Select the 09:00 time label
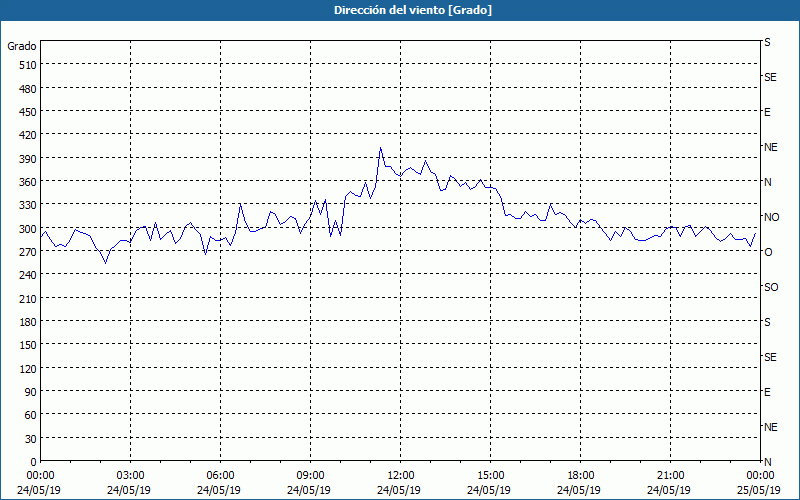800x500 pixels. [310, 476]
